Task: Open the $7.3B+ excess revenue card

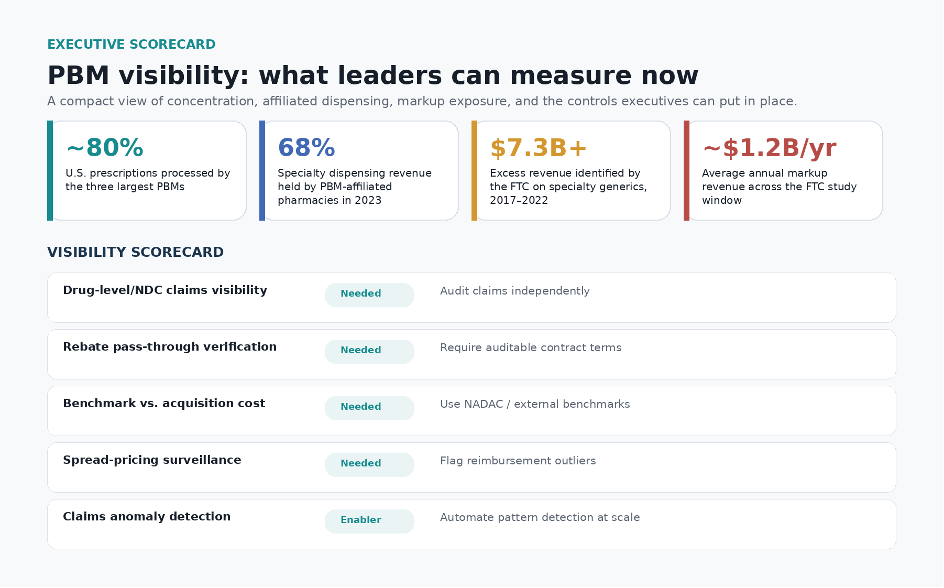Action: pyautogui.click(x=571, y=171)
